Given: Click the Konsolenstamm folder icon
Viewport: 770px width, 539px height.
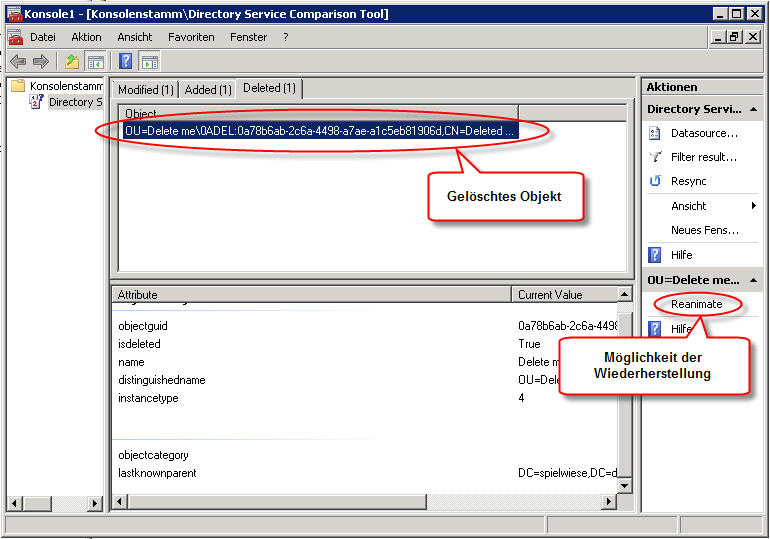Looking at the screenshot, I should (x=18, y=86).
